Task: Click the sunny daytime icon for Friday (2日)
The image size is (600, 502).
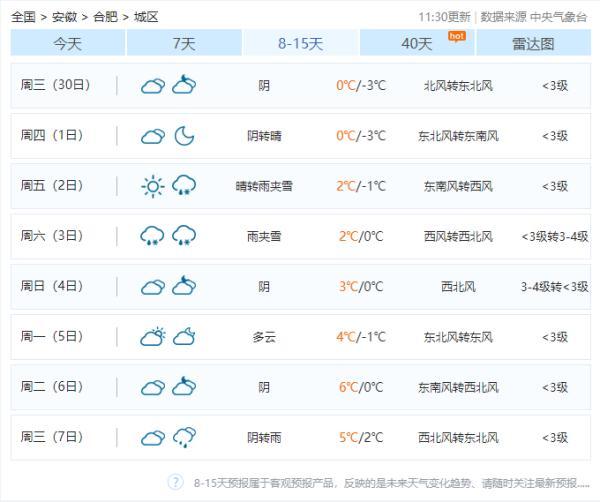Action: pyautogui.click(x=152, y=186)
